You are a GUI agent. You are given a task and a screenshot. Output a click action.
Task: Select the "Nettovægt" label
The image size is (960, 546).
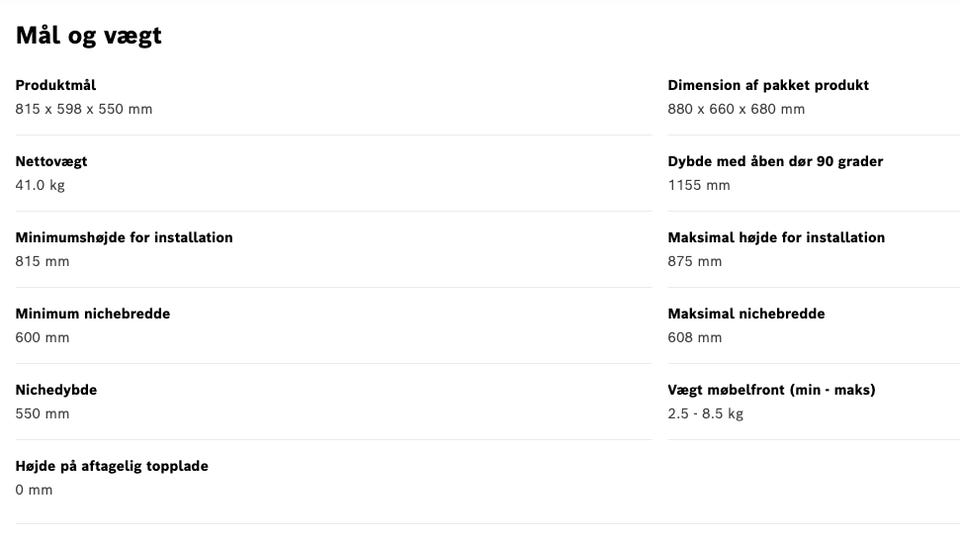coord(51,161)
